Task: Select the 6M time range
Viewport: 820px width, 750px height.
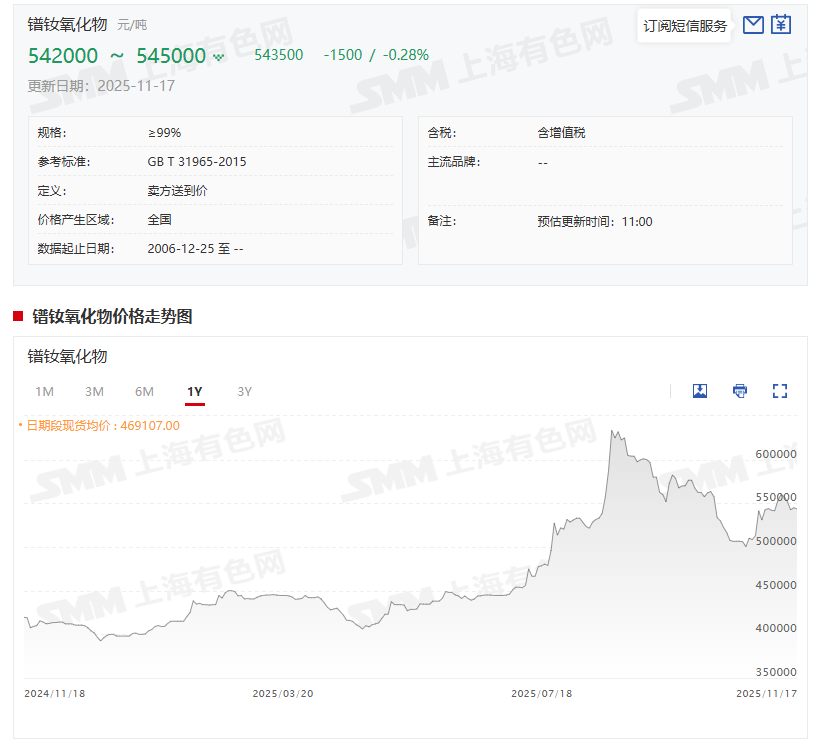Action: click(x=144, y=392)
